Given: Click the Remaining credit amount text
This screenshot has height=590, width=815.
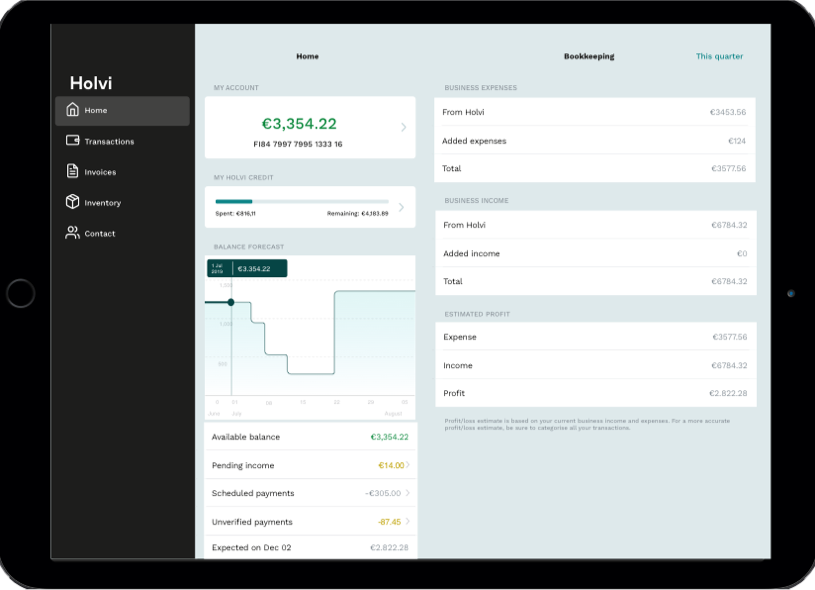Looking at the screenshot, I should pos(358,213).
